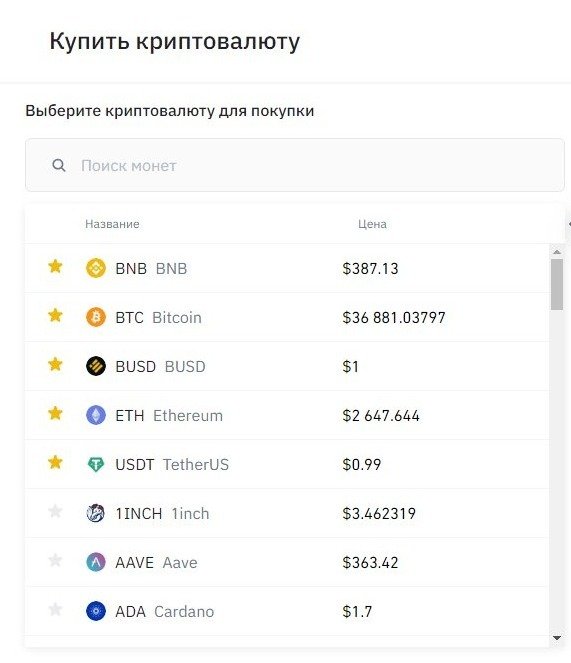Sort by the Цена column header
The width and height of the screenshot is (571, 663).
pyautogui.click(x=372, y=224)
